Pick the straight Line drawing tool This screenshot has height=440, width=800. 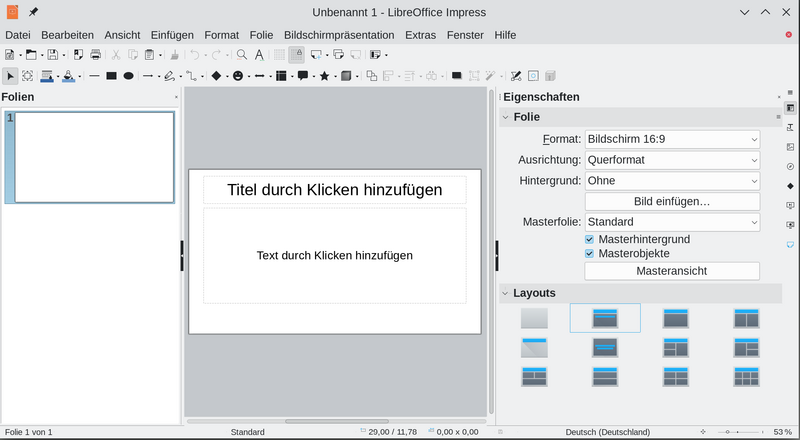point(94,76)
